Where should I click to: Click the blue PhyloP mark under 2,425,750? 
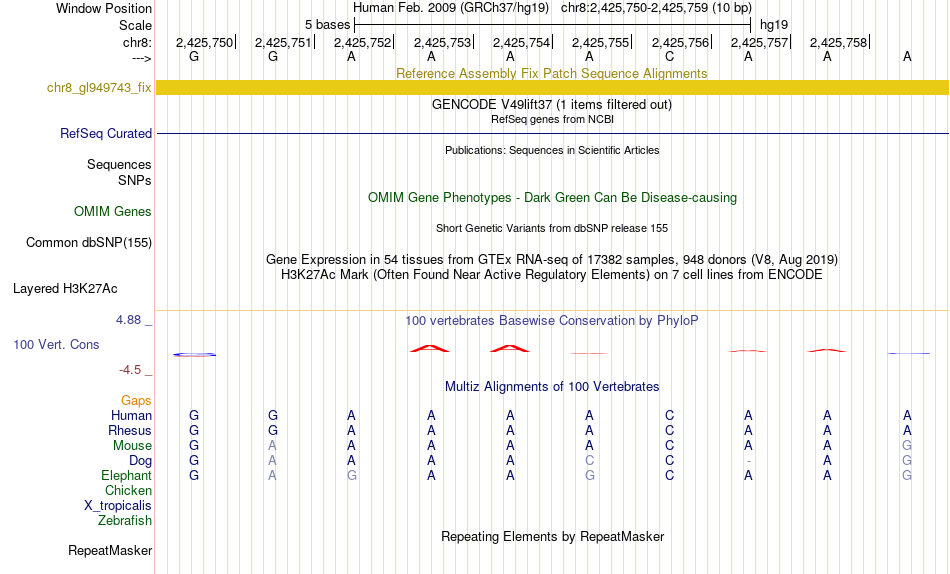tap(194, 355)
